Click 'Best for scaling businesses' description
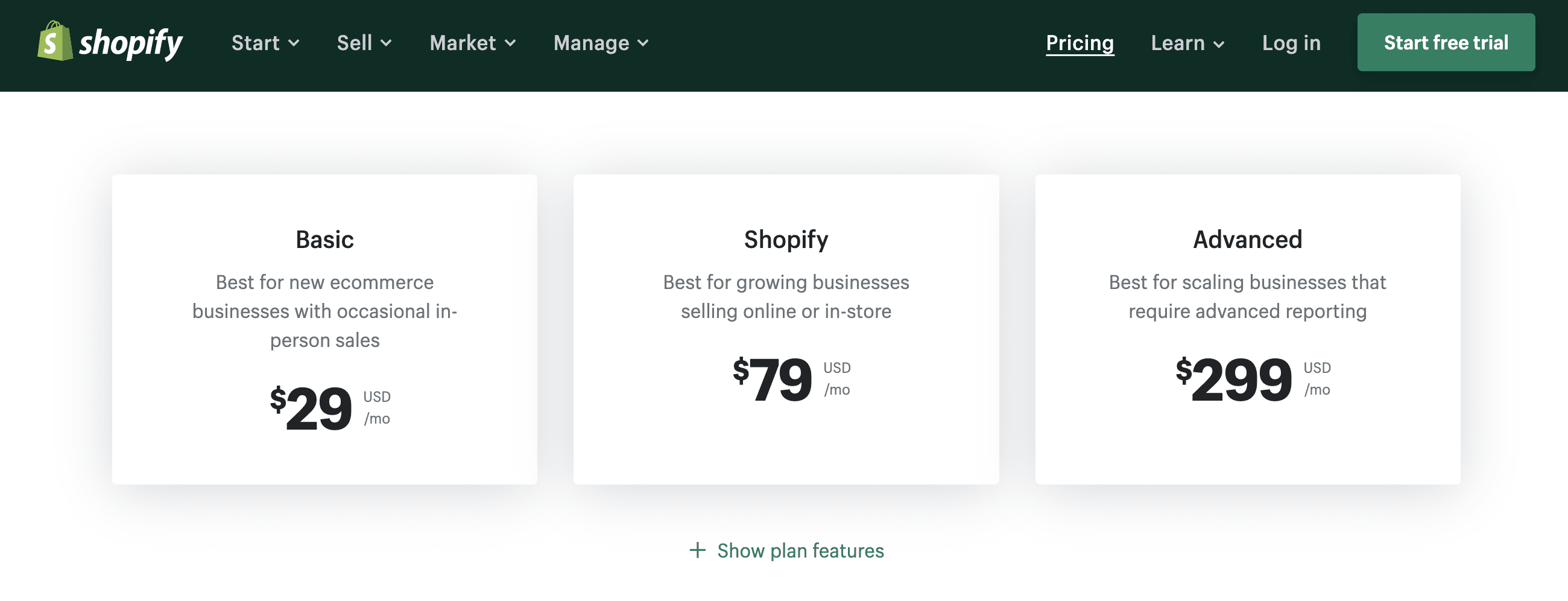This screenshot has height=601, width=1568. (1247, 296)
